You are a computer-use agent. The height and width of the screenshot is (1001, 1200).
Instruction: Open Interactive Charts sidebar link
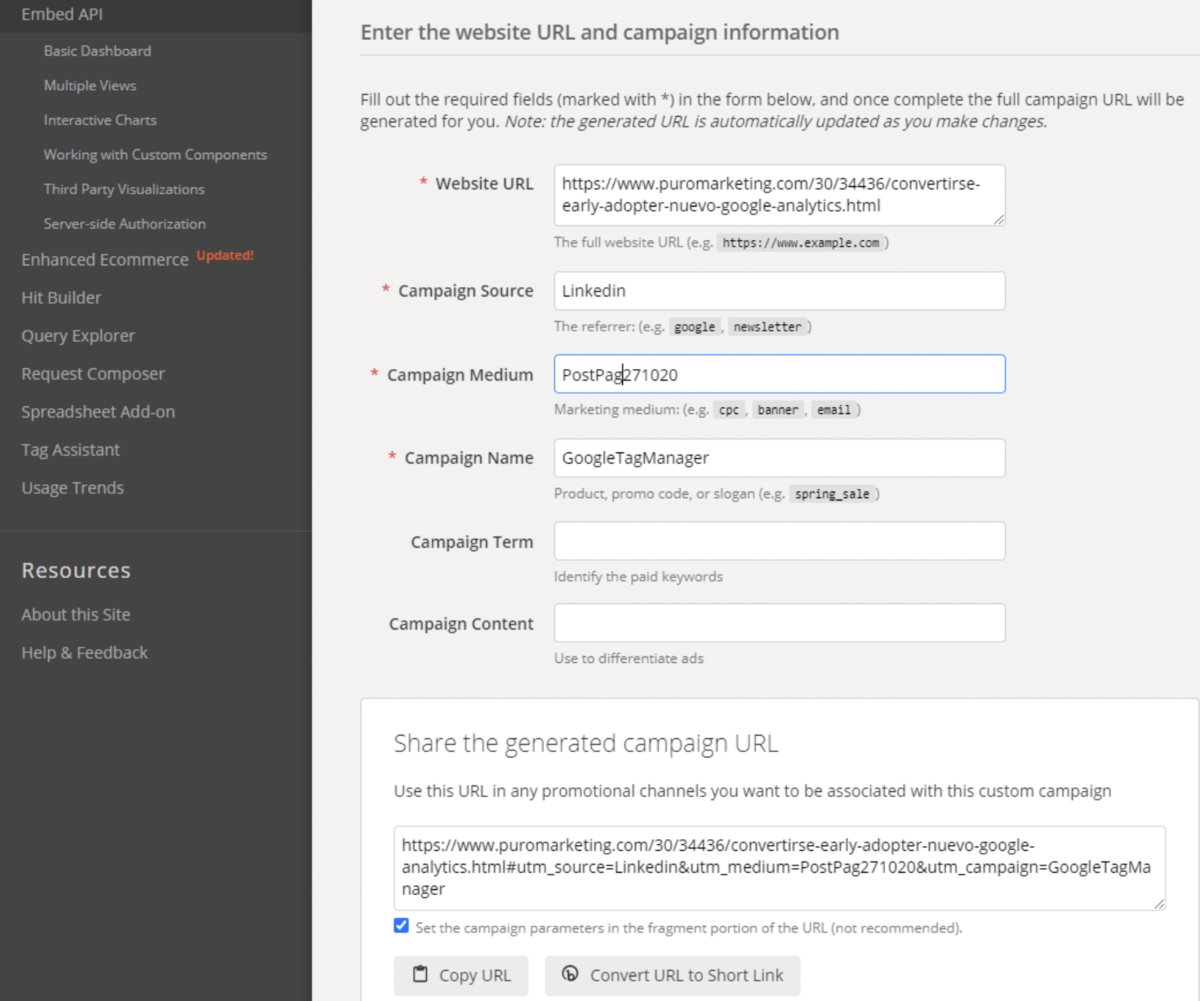point(100,120)
